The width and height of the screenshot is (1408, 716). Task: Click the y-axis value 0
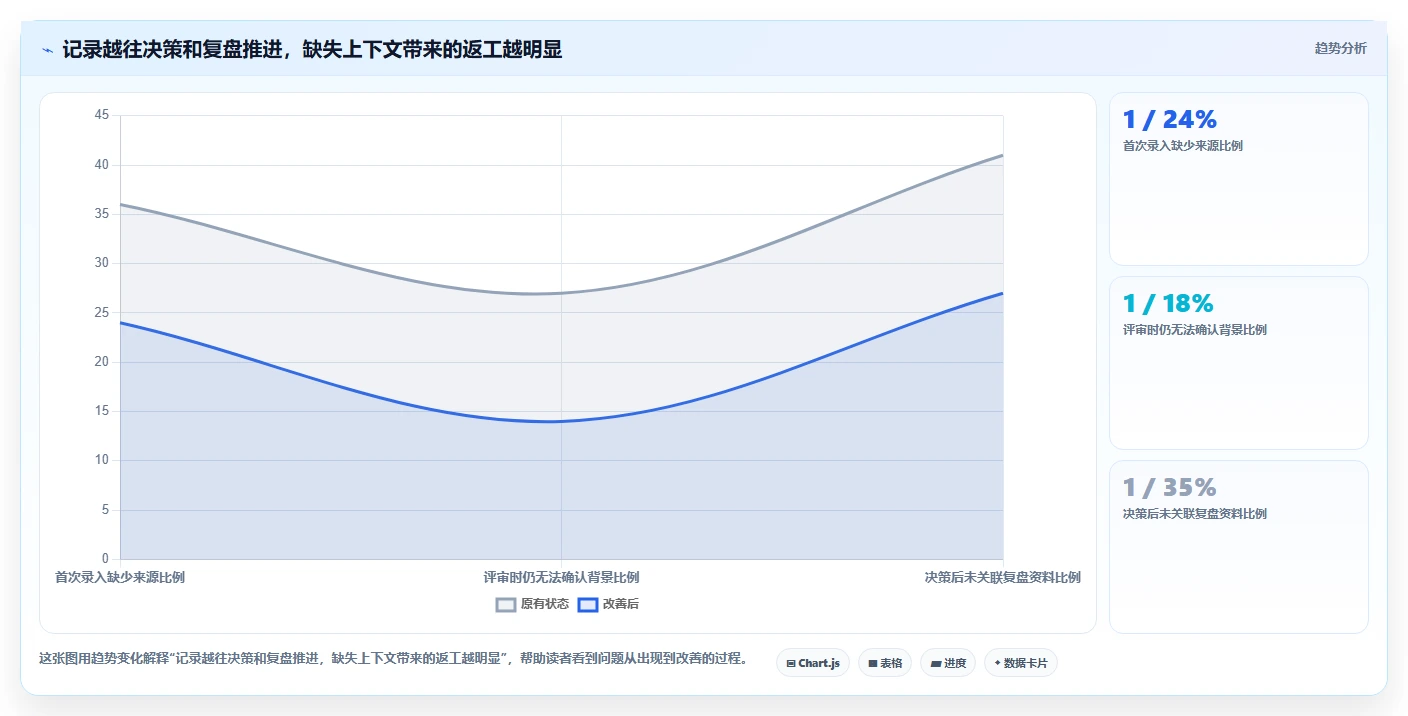106,558
